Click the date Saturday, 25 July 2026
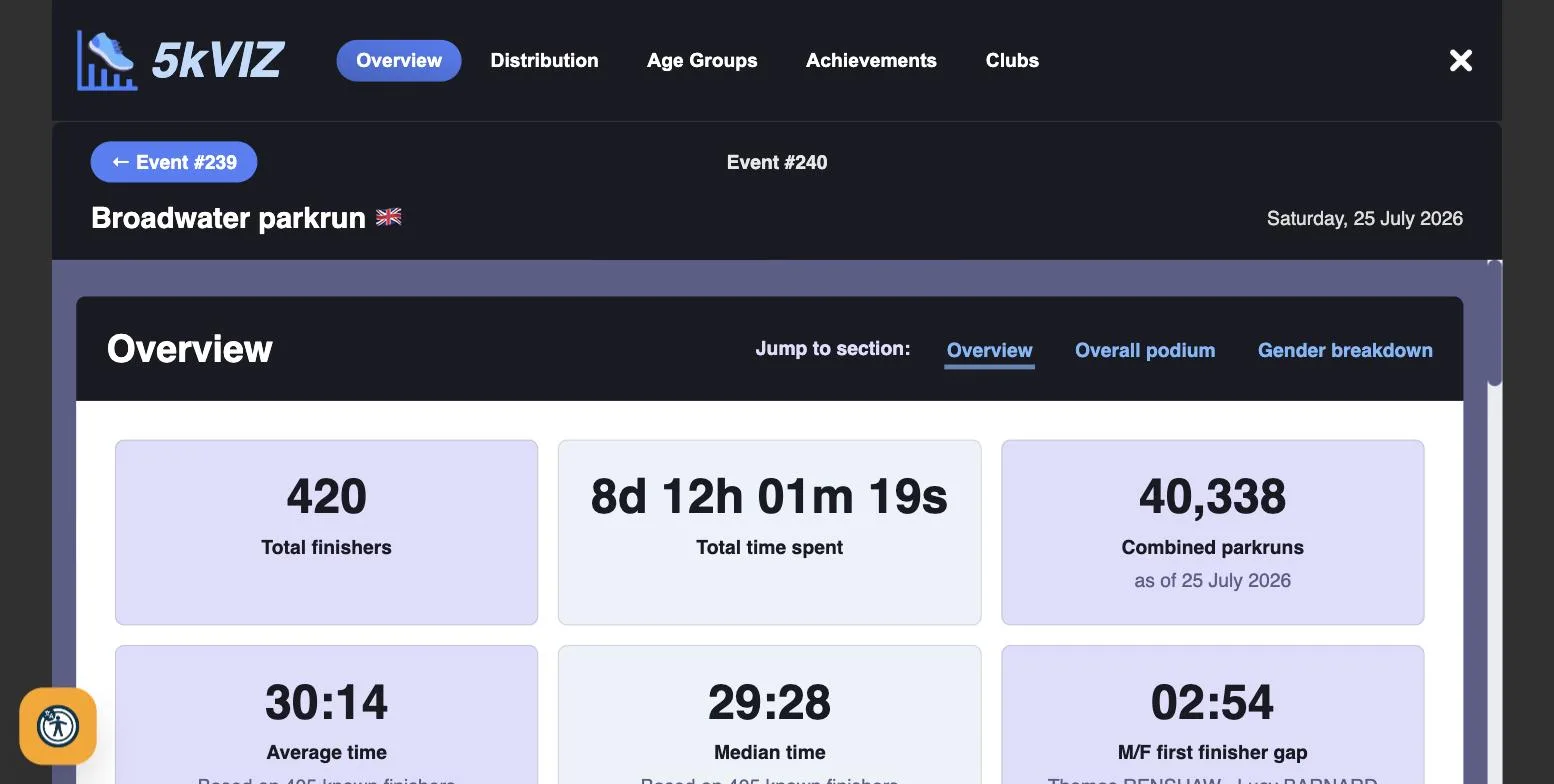Screen dimensions: 1554x784 [x=1364, y=219]
